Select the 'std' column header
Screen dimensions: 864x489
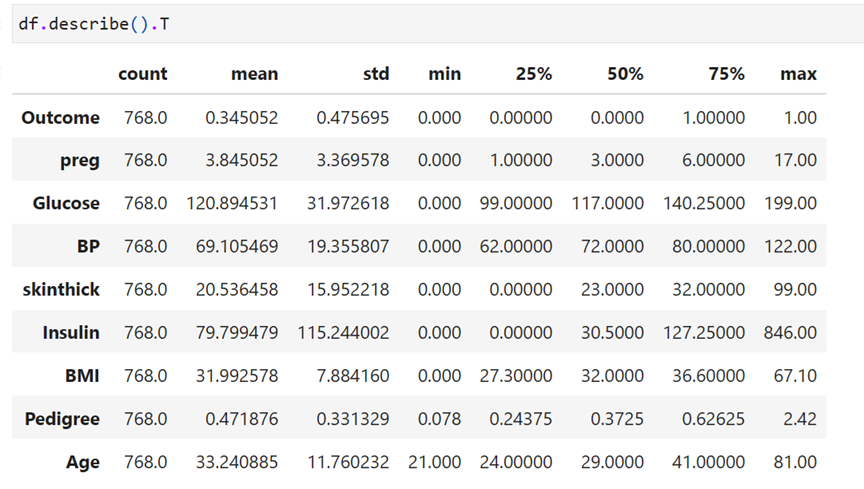(376, 74)
